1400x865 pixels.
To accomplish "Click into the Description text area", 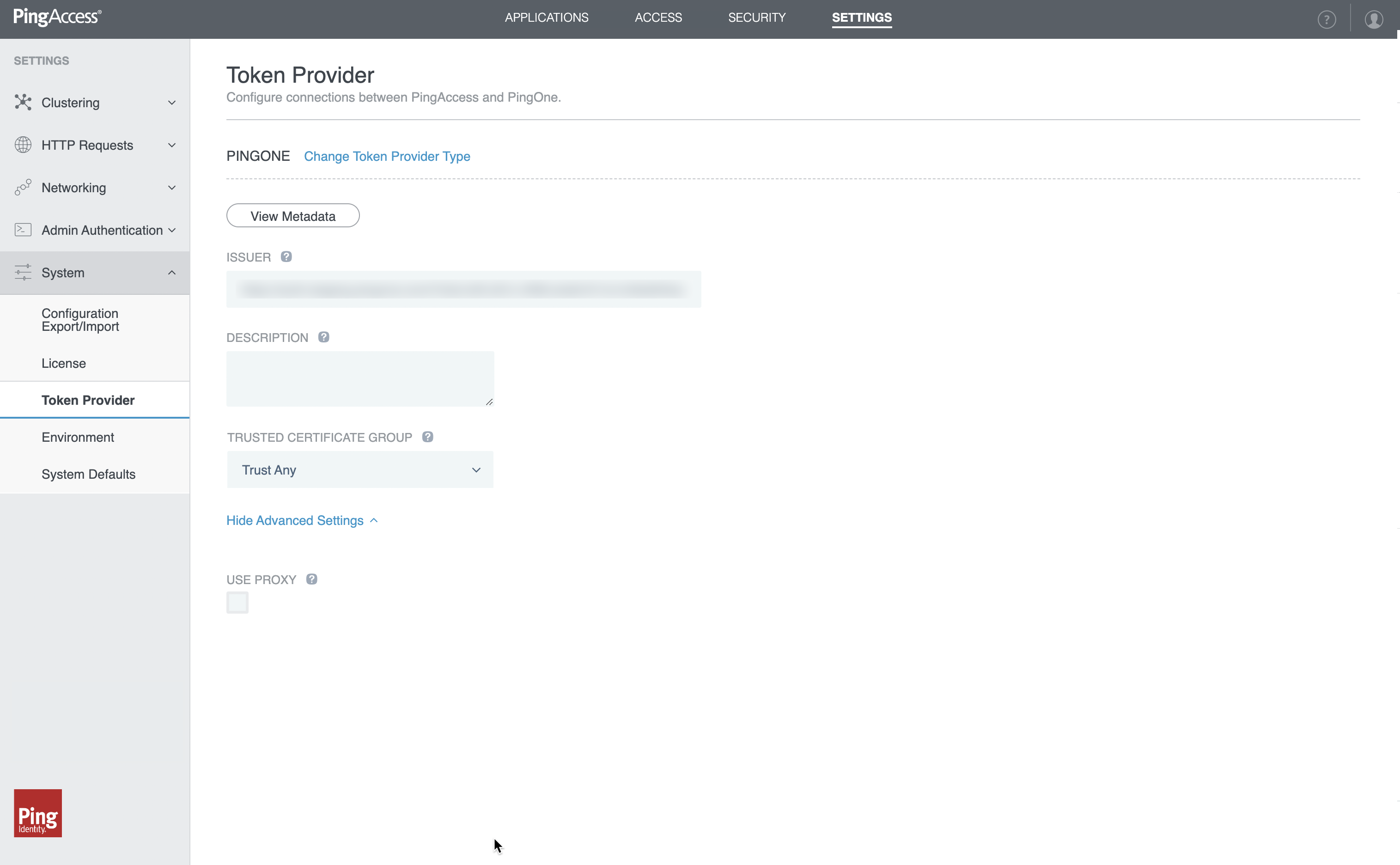I will (x=360, y=379).
